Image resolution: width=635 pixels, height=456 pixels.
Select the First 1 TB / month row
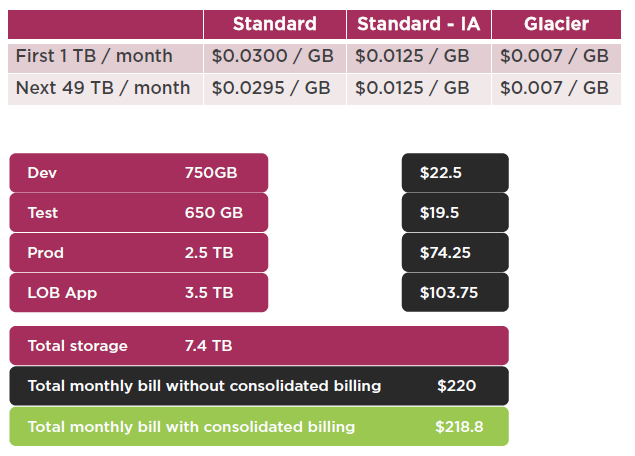(104, 56)
